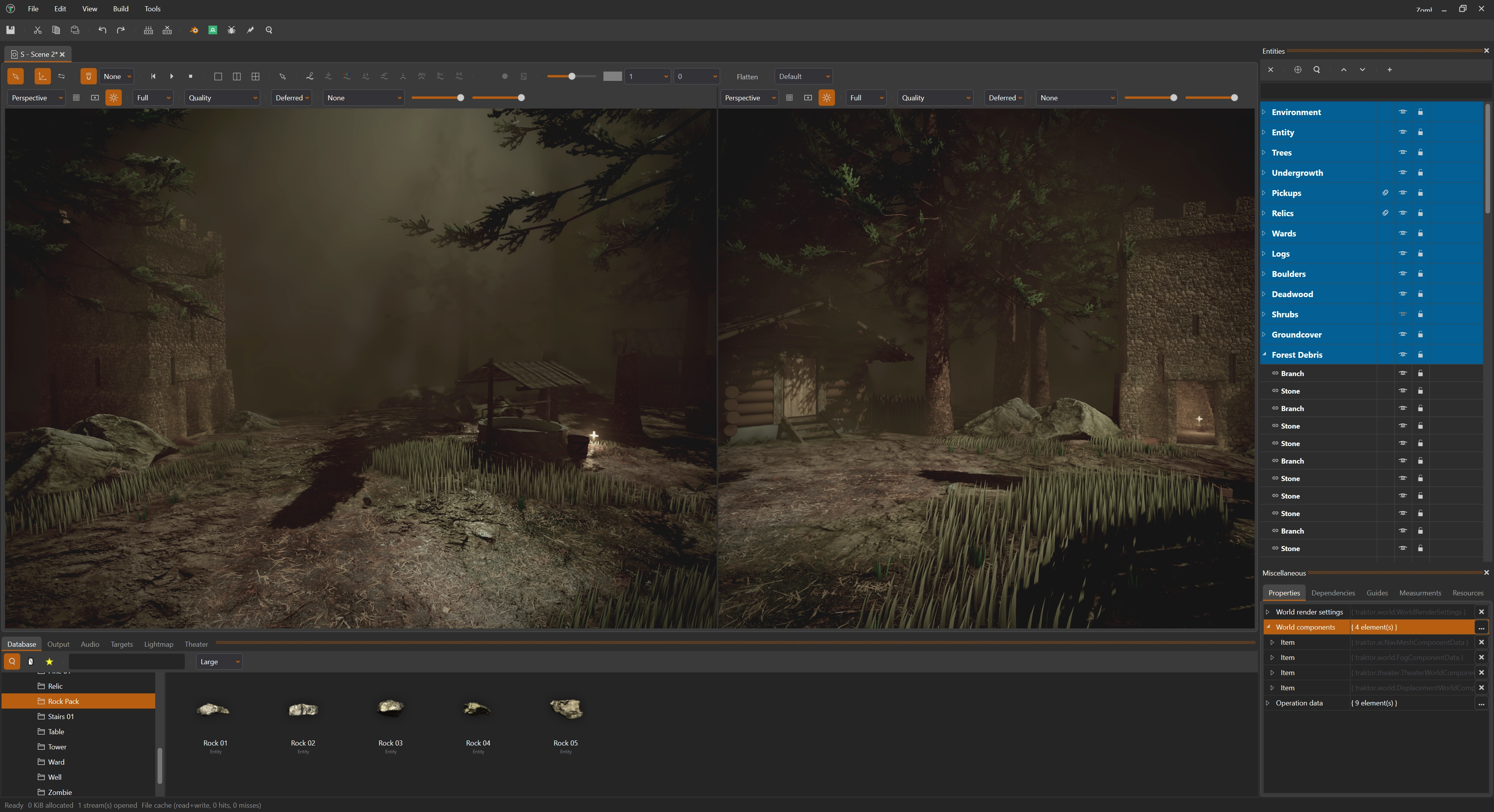Toggle visibility of the Shrubs group
This screenshot has height=812, width=1494.
(1402, 314)
